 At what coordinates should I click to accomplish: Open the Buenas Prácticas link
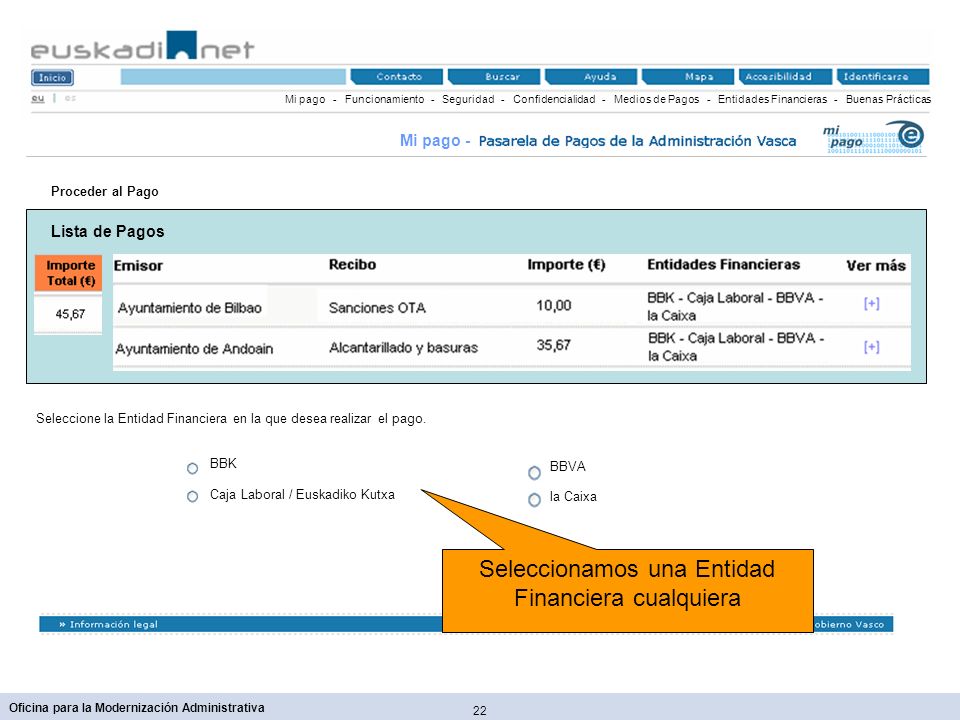click(888, 99)
